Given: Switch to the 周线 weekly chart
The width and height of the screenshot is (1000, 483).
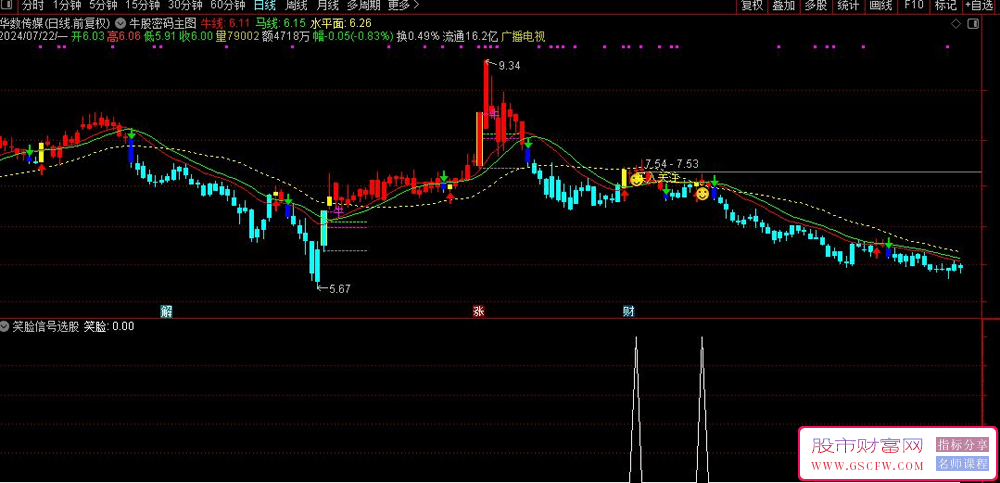Looking at the screenshot, I should (x=297, y=6).
